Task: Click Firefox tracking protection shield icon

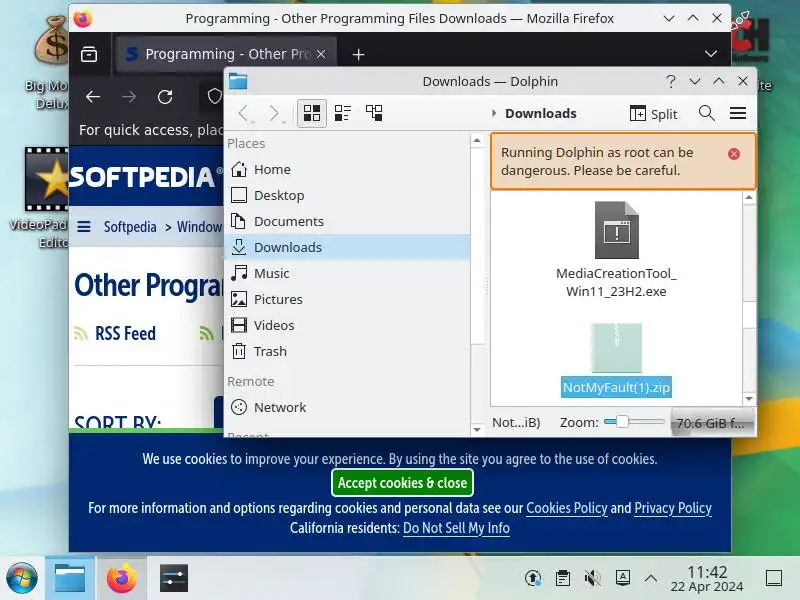Action: (x=215, y=96)
